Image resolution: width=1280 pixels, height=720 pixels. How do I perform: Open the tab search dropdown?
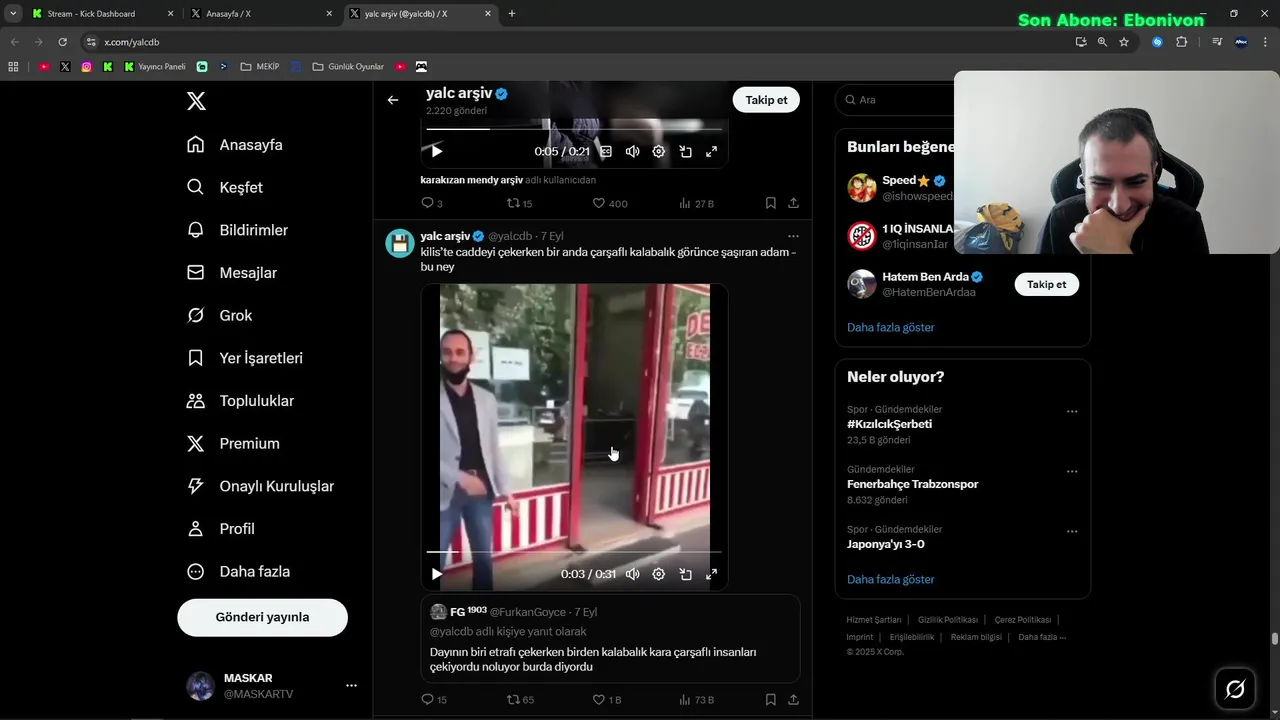pos(13,14)
